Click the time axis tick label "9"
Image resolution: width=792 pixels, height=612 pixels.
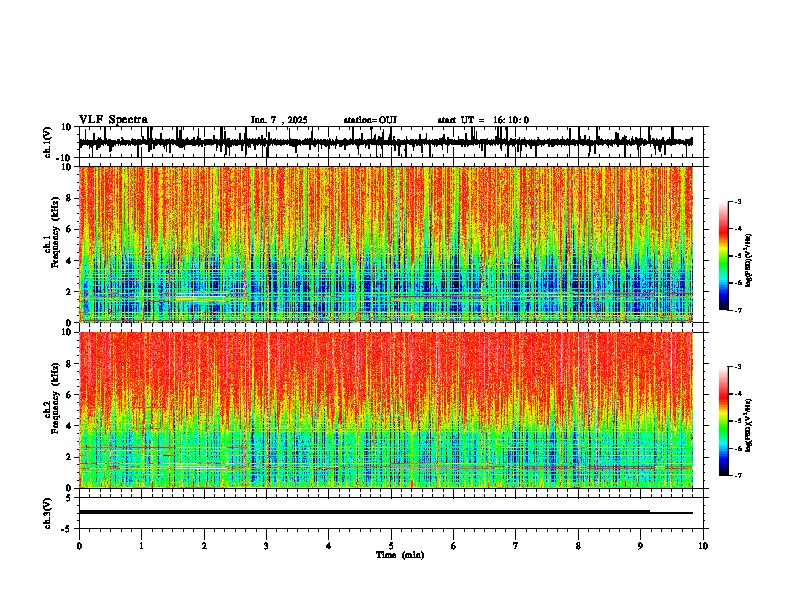(x=640, y=546)
